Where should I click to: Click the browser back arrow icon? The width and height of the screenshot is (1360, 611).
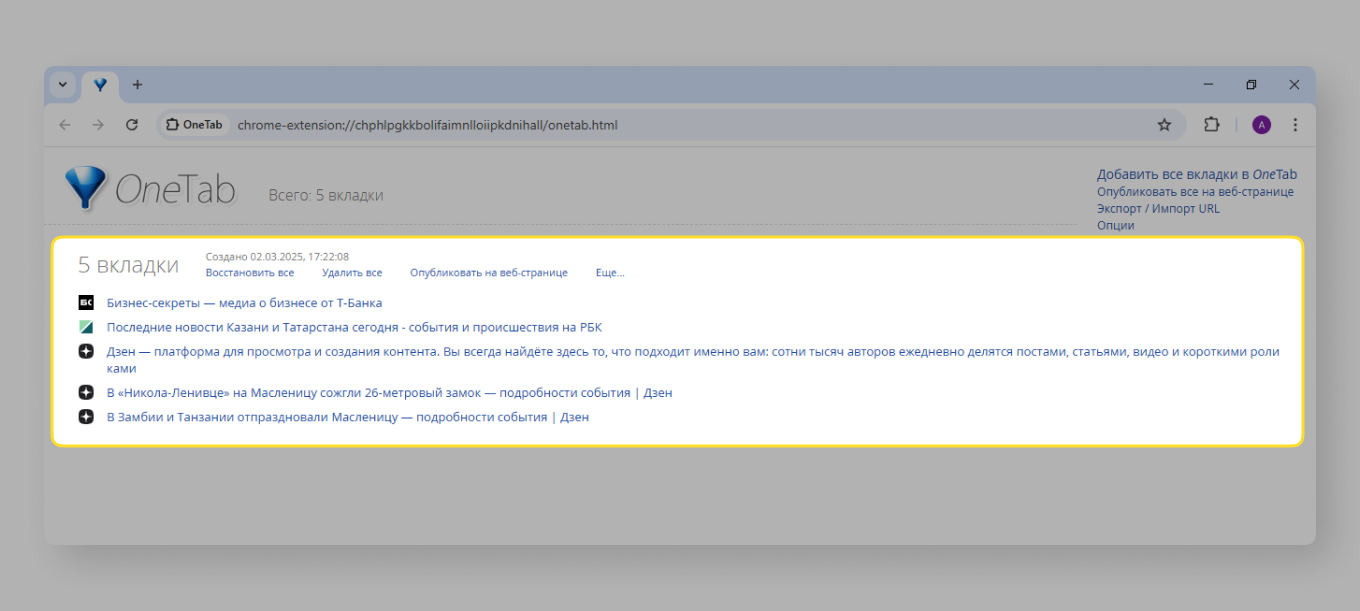tap(65, 125)
